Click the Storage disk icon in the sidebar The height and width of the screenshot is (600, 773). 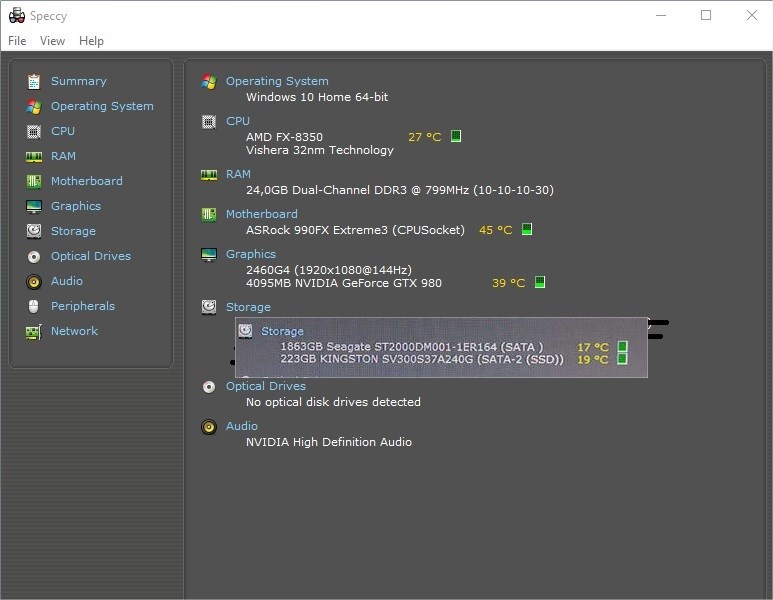point(34,231)
